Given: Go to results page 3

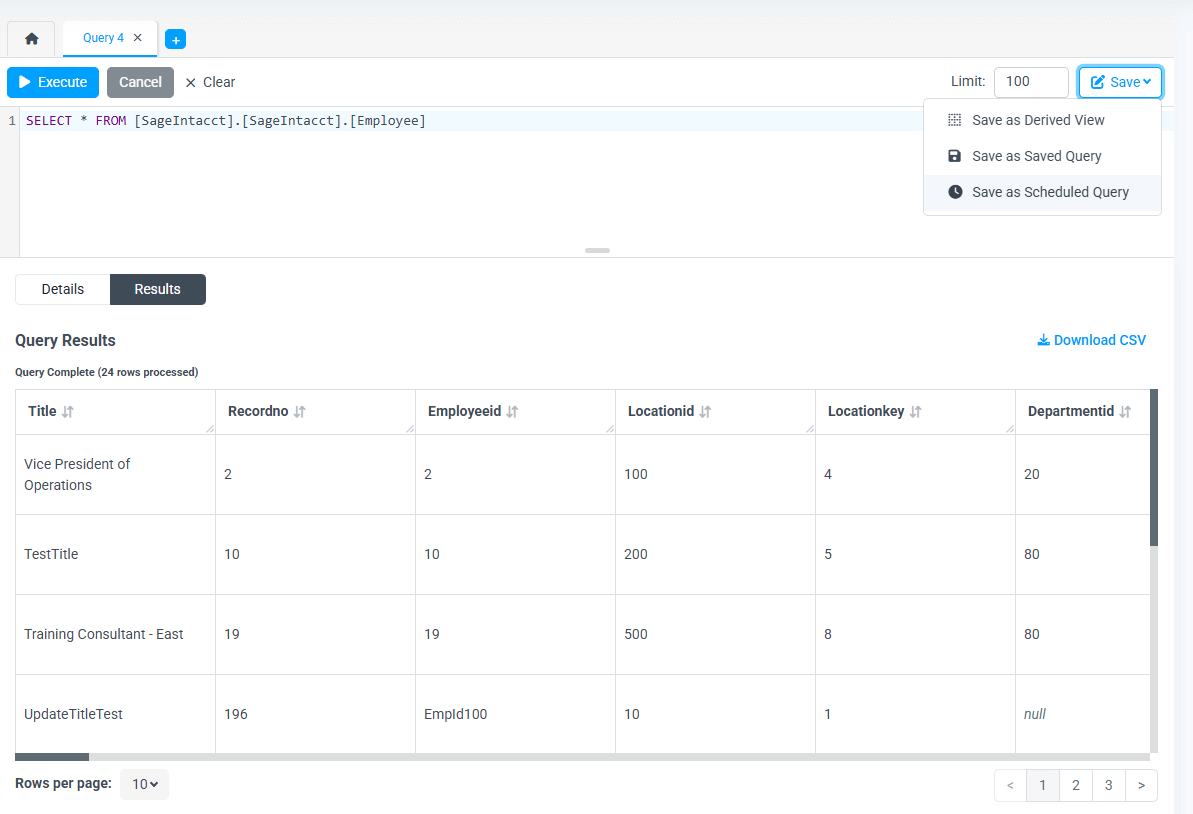Looking at the screenshot, I should click(1108, 785).
